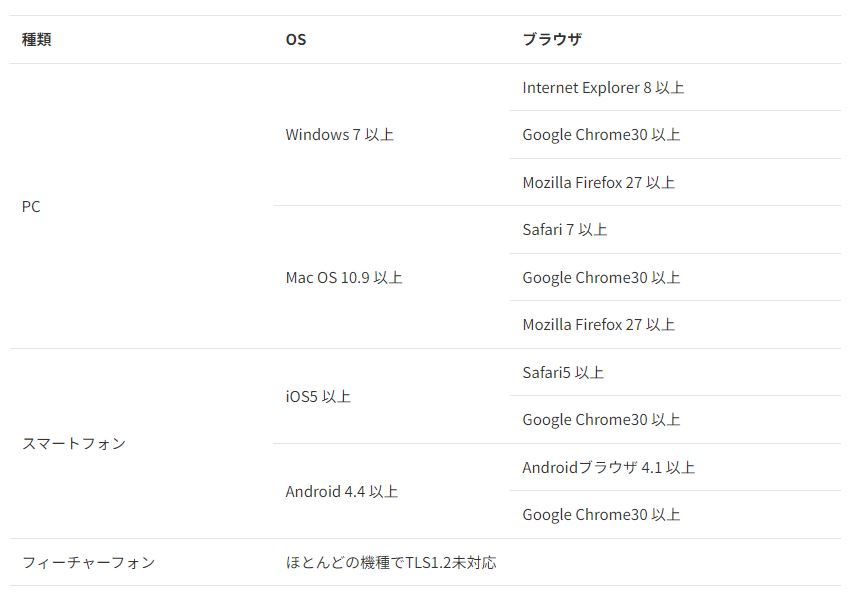Click the Androidブラウザ 4.1 以上 entry
The height and width of the screenshot is (611, 856).
point(609,467)
